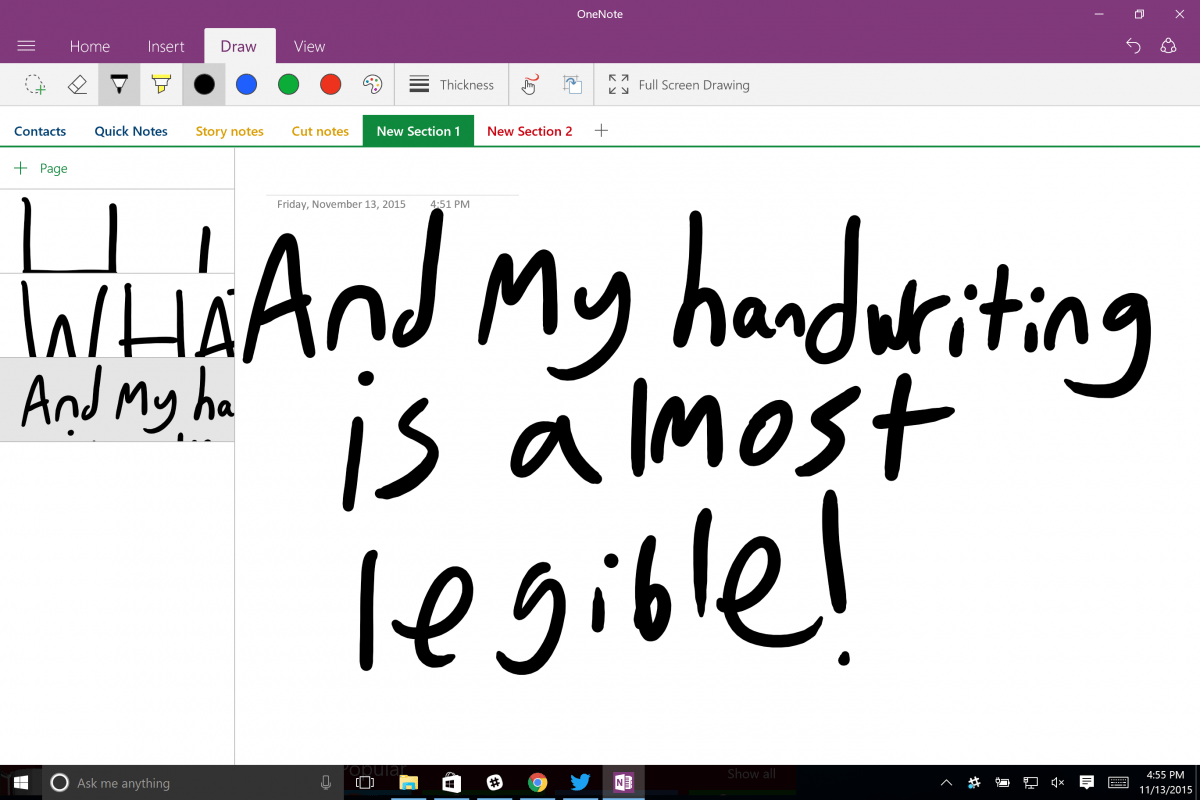
Task: Open the Thickness dropdown
Action: [452, 85]
